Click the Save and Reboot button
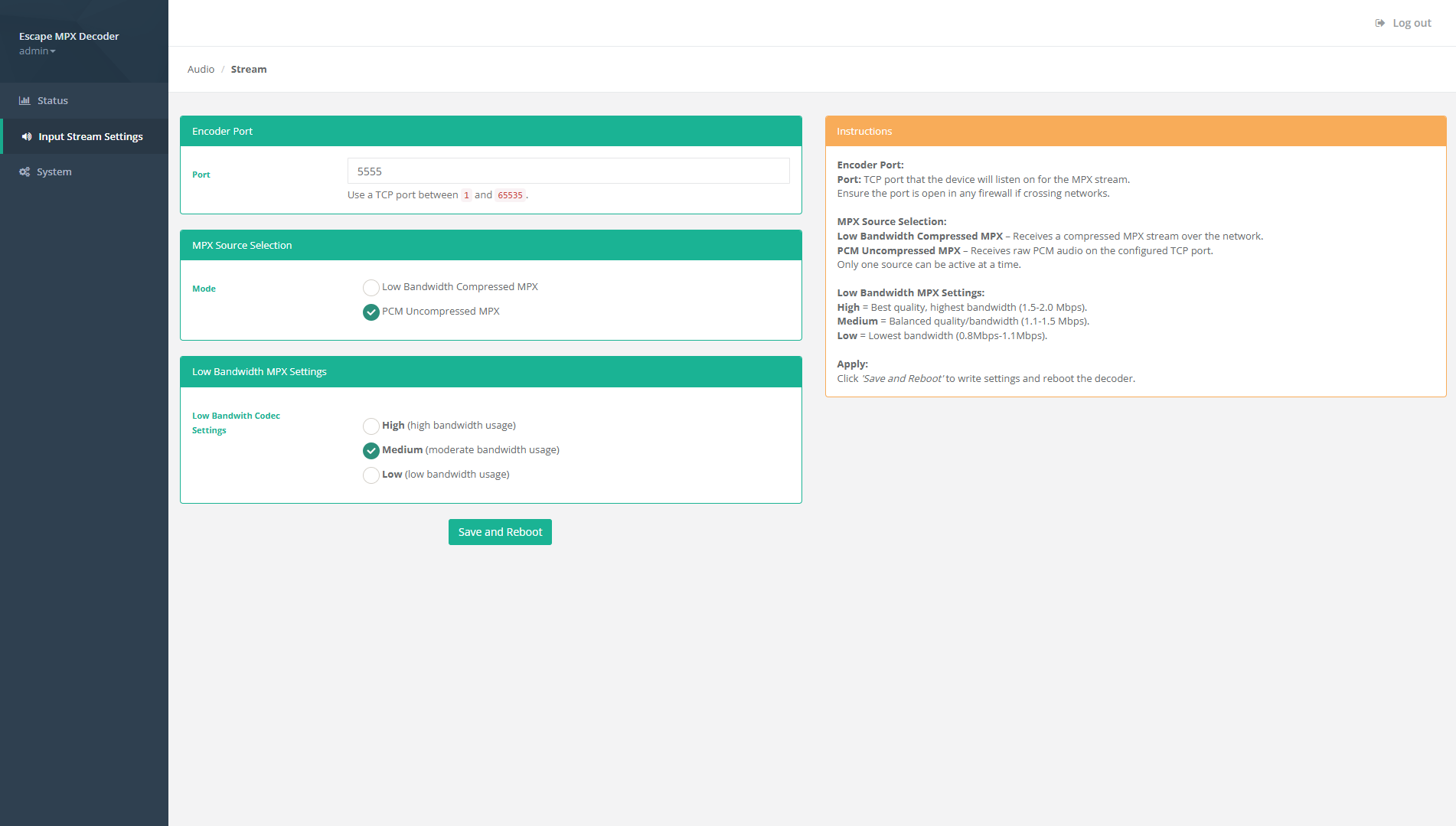1456x826 pixels. [x=499, y=531]
